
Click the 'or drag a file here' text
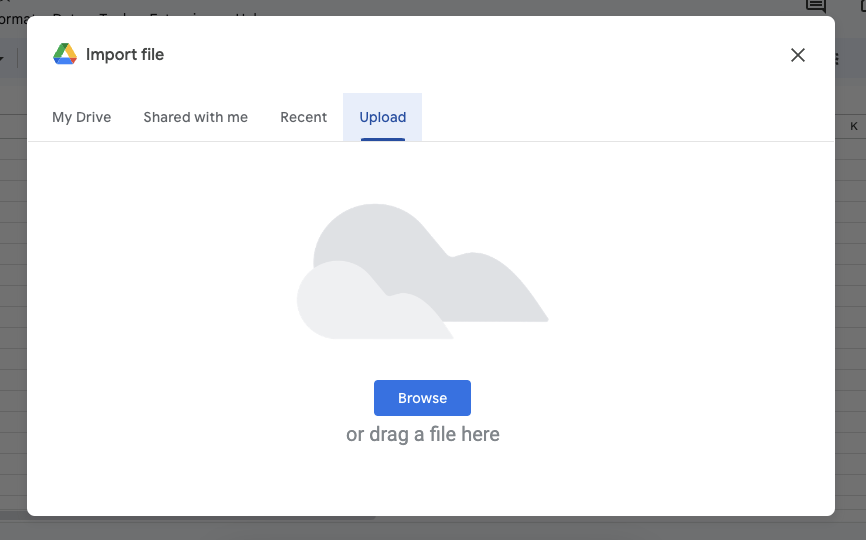423,434
